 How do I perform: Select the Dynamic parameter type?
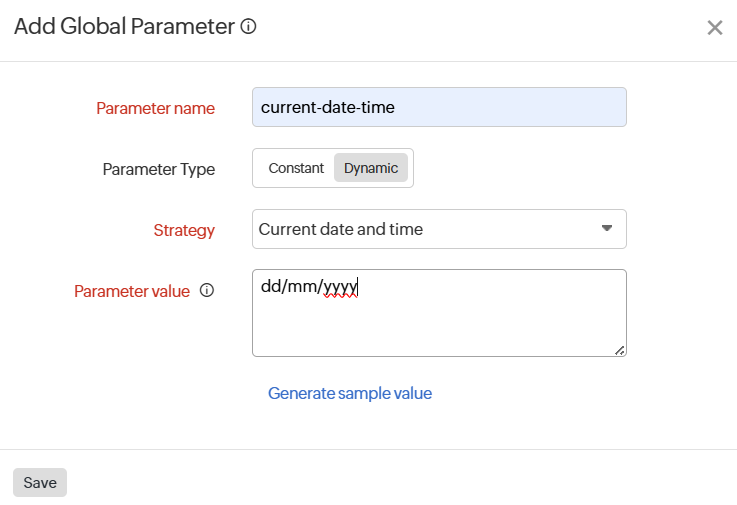click(x=371, y=168)
